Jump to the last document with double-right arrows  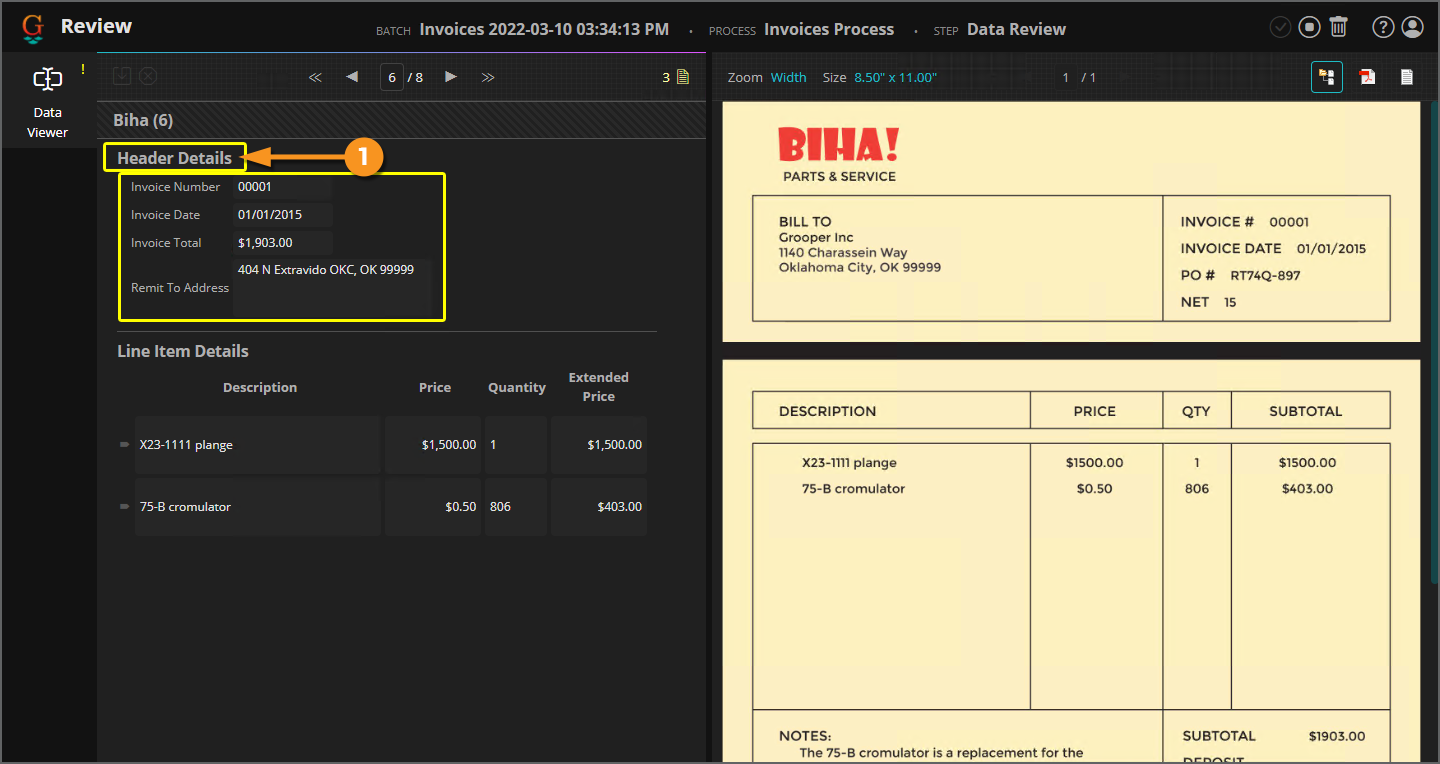tap(488, 77)
